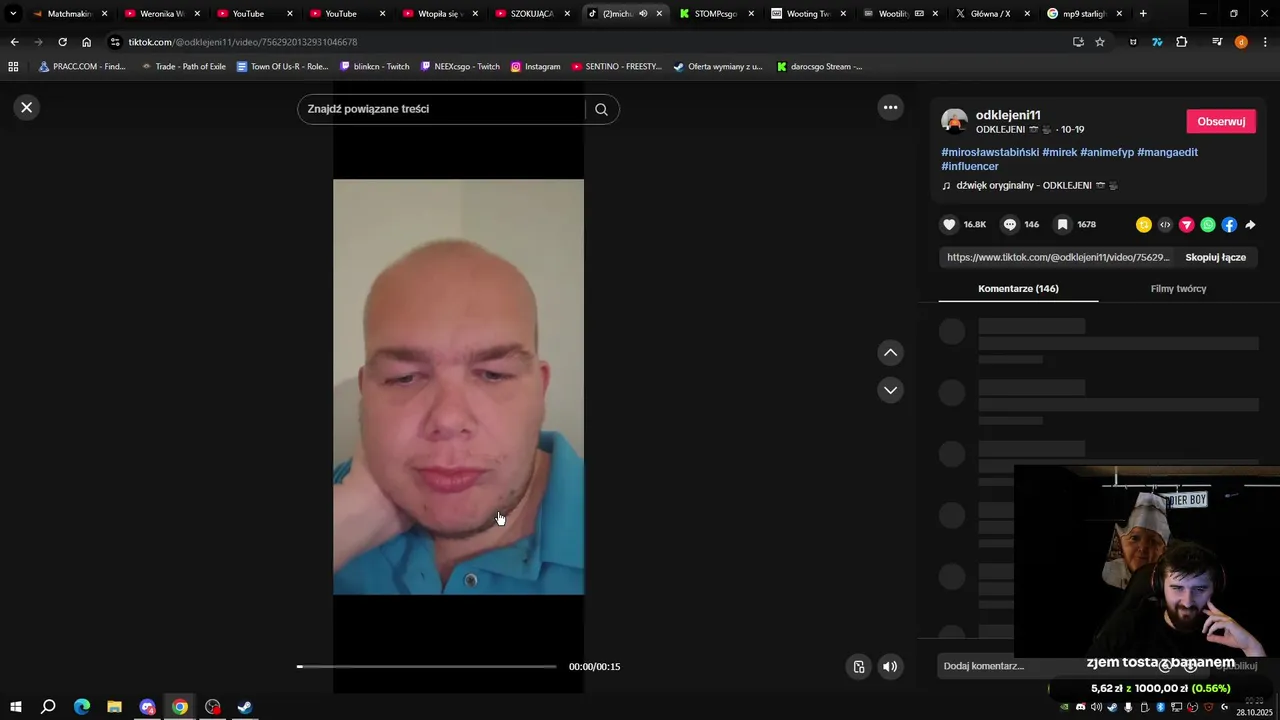Open Windows taskbar search
The image size is (1280, 720).
pos(48,707)
